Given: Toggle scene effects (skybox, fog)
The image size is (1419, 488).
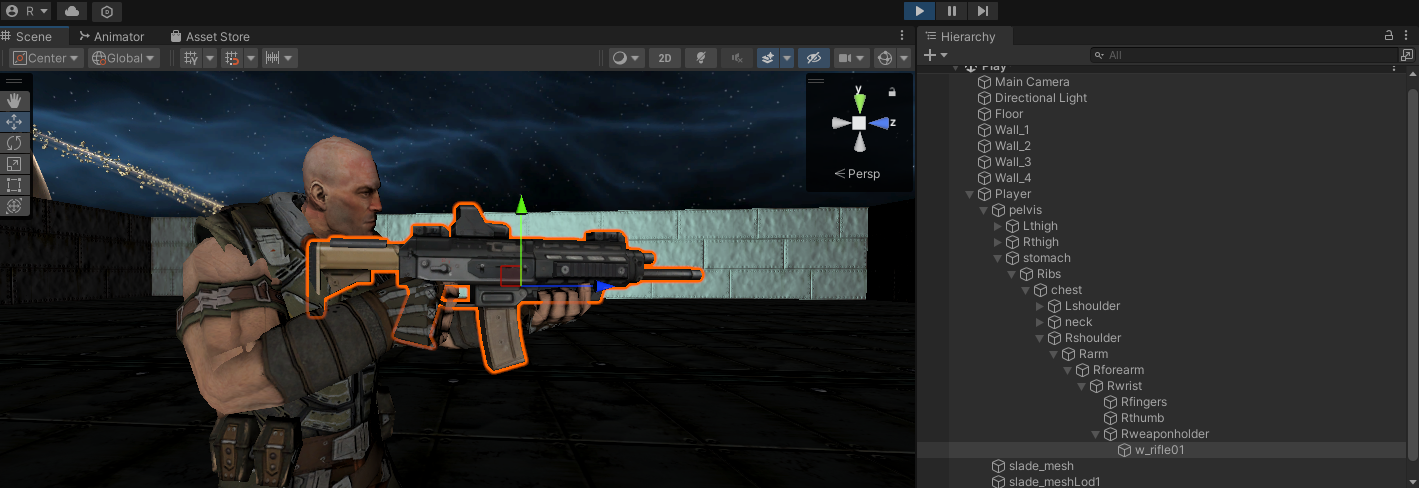Looking at the screenshot, I should pyautogui.click(x=768, y=58).
